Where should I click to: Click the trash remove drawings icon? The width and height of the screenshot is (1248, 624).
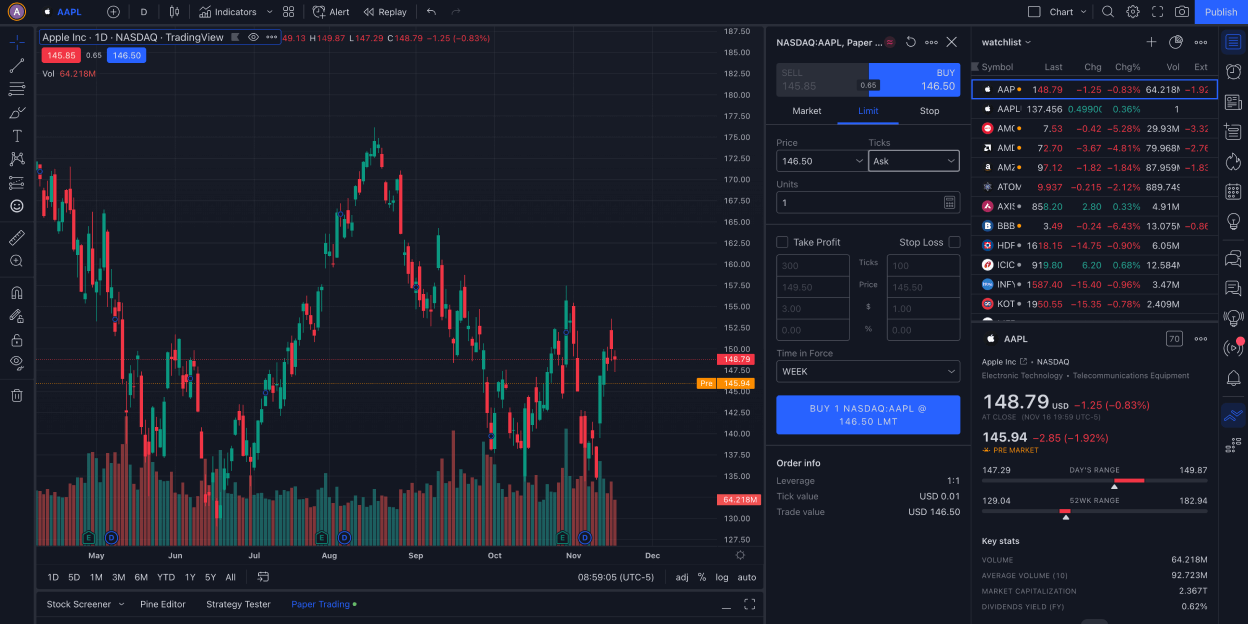coord(17,395)
